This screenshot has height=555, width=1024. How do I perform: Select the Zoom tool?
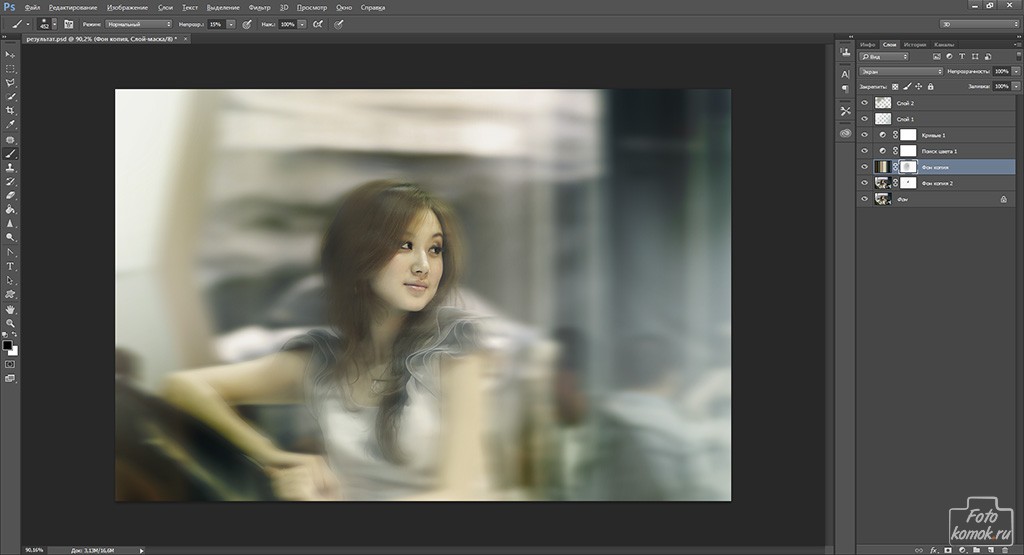point(10,323)
